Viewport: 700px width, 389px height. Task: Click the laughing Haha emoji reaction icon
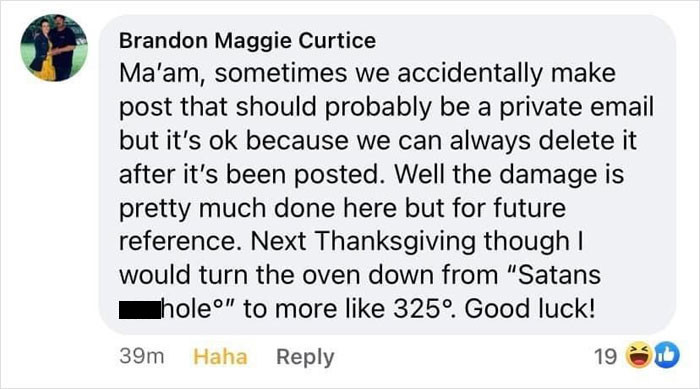point(639,356)
